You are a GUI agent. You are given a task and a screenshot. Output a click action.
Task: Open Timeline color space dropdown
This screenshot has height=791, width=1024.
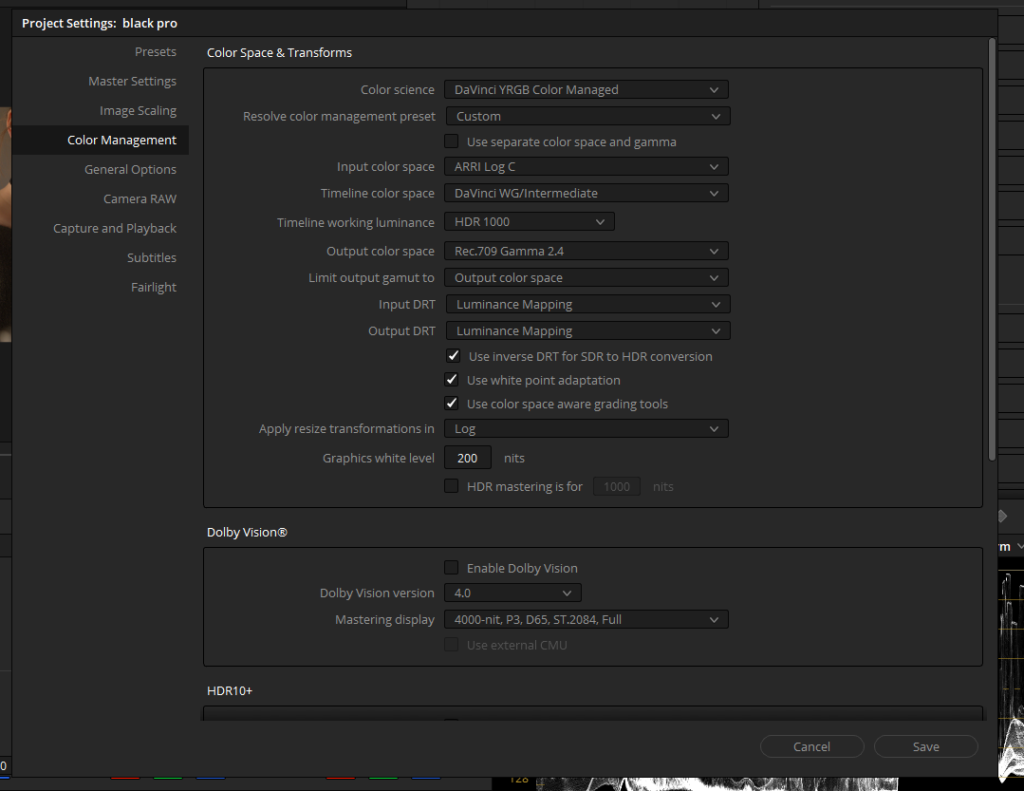point(586,193)
